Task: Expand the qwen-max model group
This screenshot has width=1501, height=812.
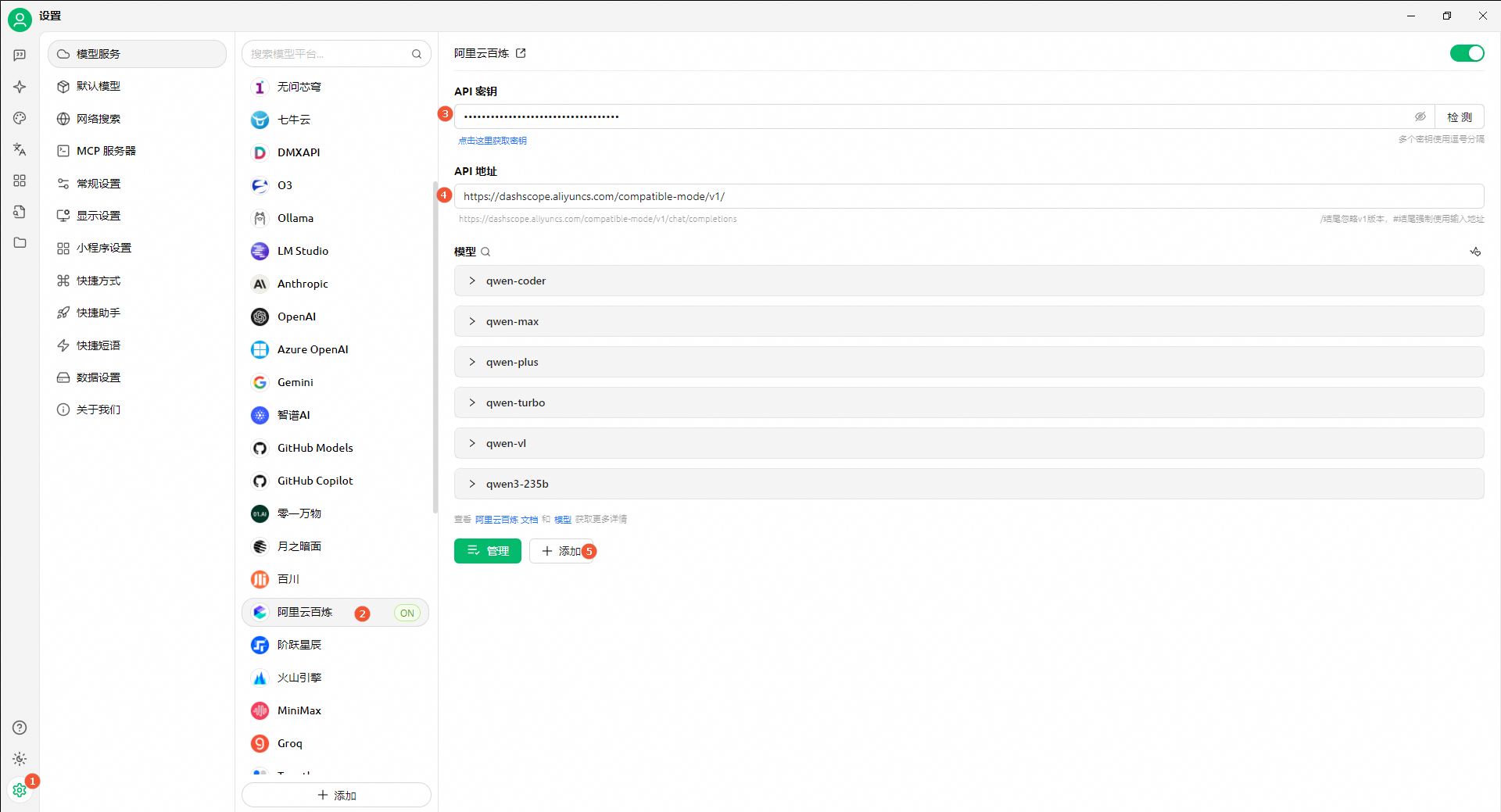Action: tap(969, 321)
